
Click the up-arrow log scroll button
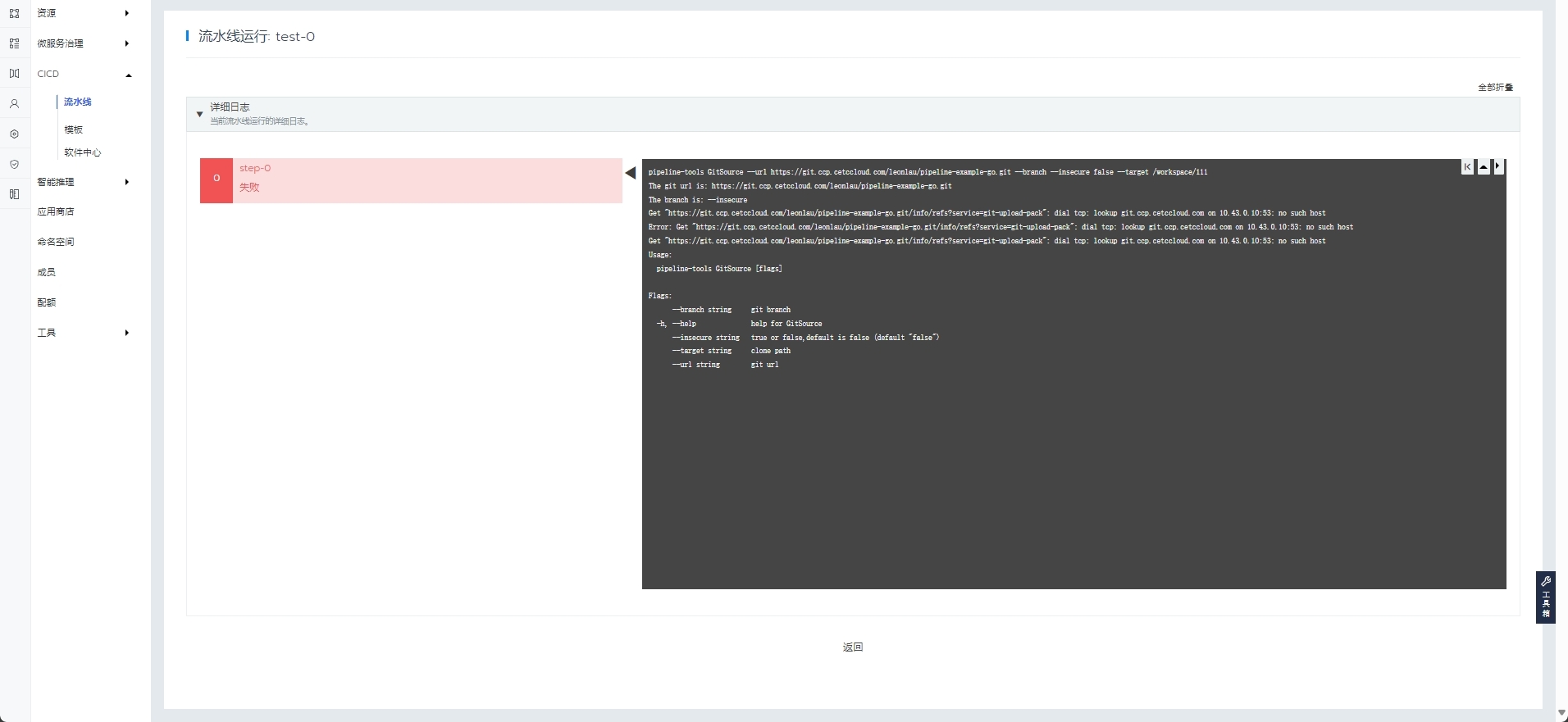pos(1483,167)
